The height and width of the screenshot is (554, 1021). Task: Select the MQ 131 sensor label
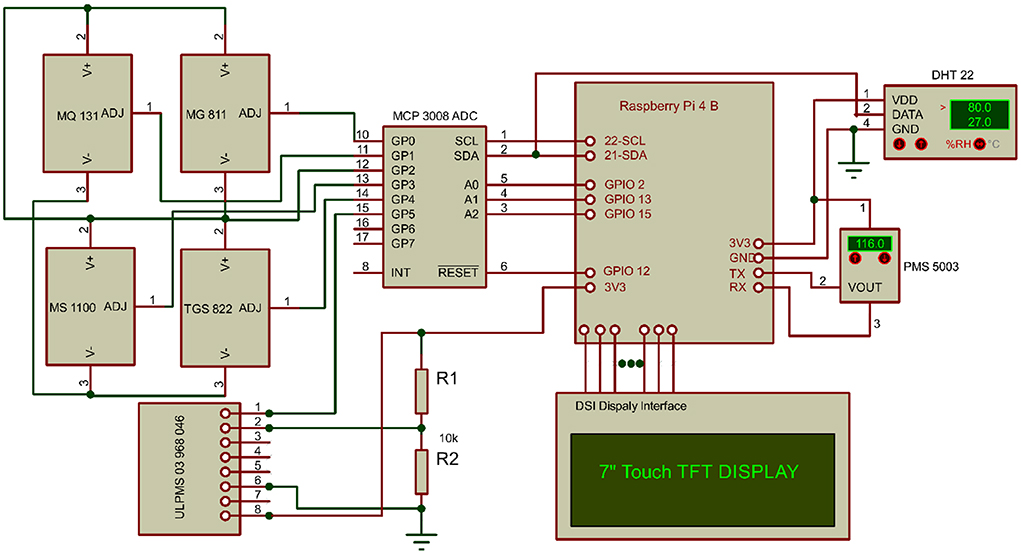77,116
